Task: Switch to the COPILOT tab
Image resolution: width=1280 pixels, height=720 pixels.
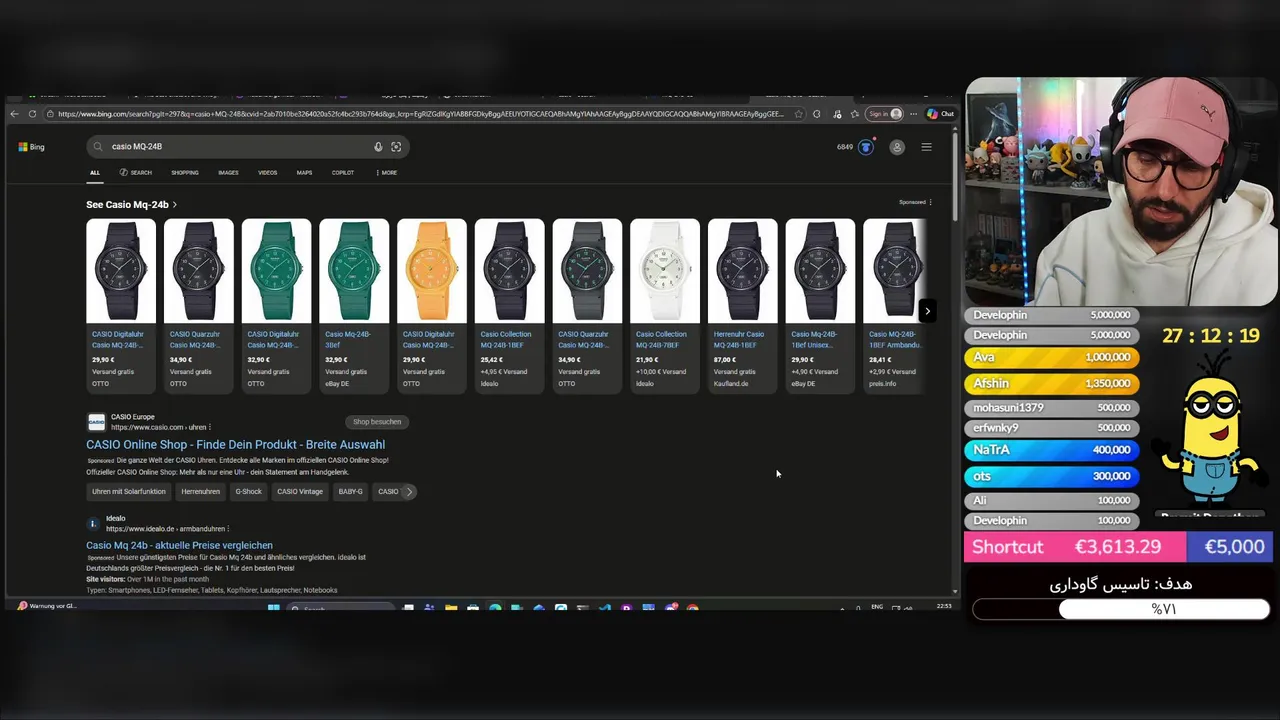Action: click(343, 173)
